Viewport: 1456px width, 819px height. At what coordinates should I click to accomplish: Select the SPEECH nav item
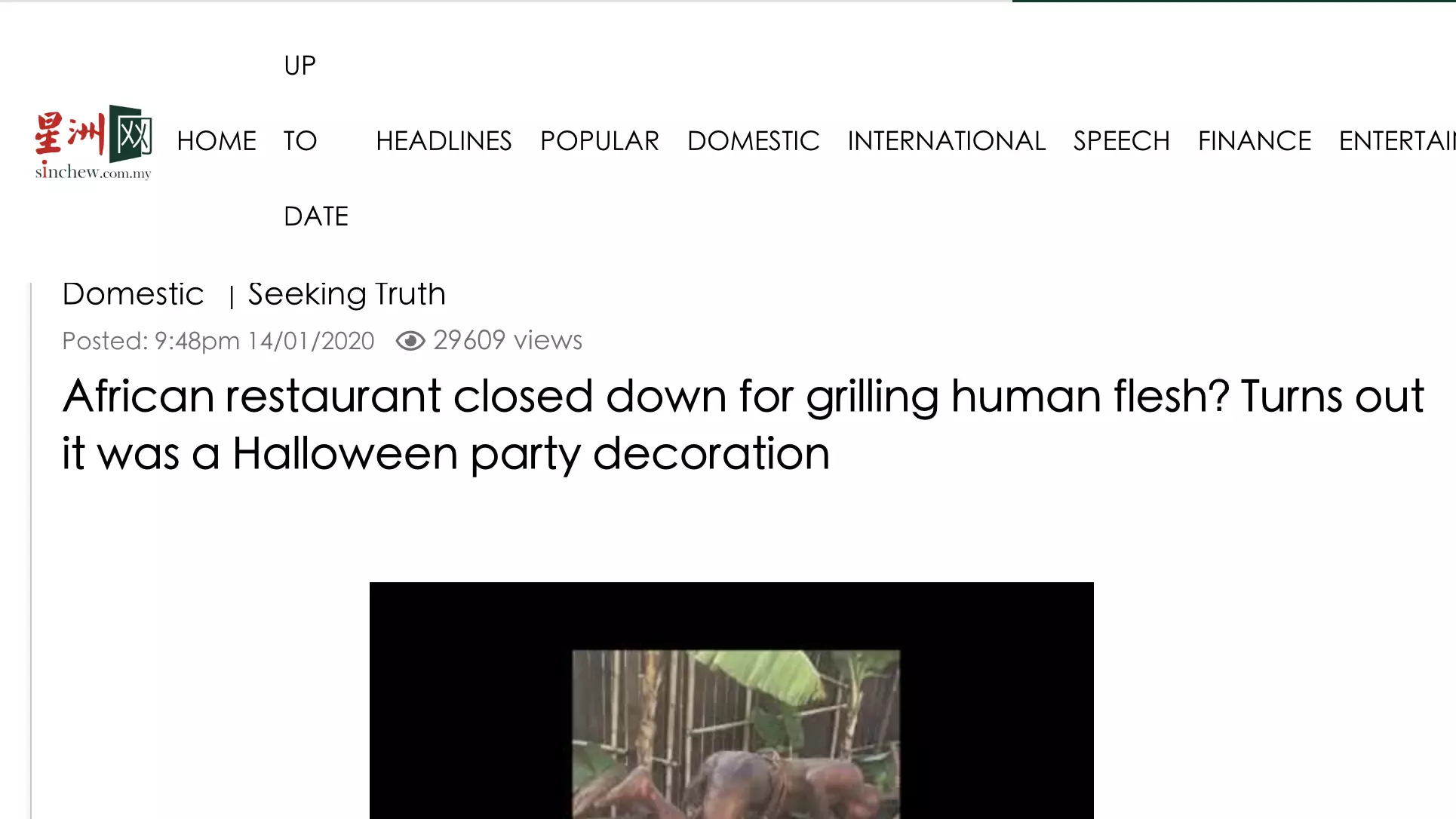(x=1122, y=141)
